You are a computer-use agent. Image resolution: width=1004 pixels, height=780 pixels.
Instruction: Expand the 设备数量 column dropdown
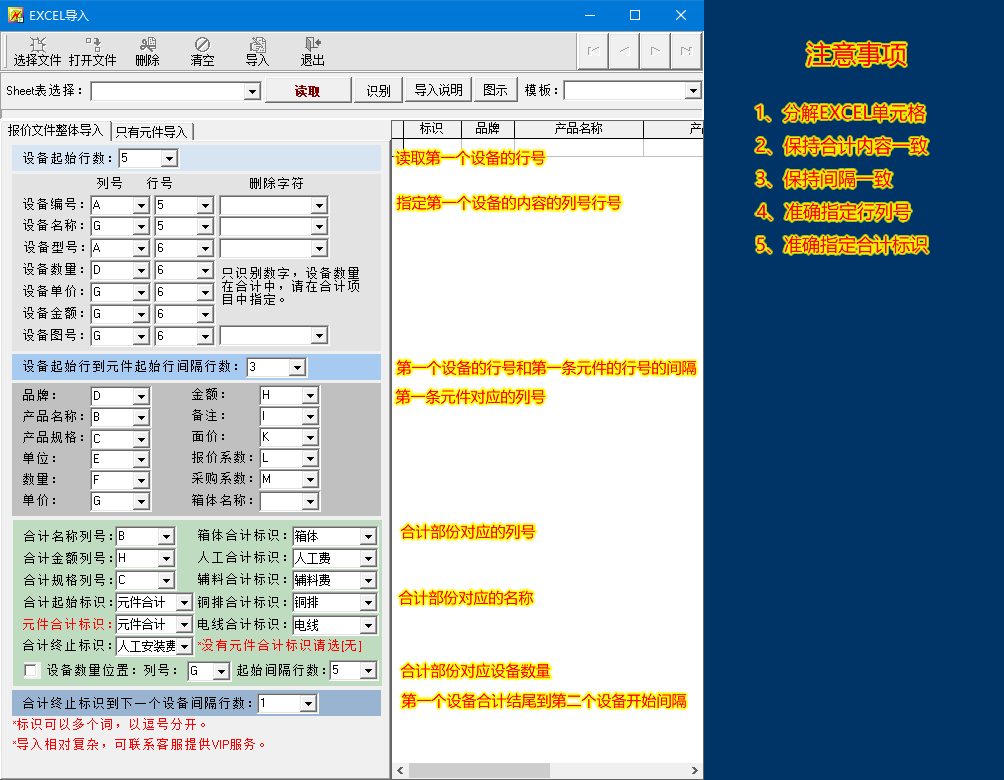[x=142, y=270]
